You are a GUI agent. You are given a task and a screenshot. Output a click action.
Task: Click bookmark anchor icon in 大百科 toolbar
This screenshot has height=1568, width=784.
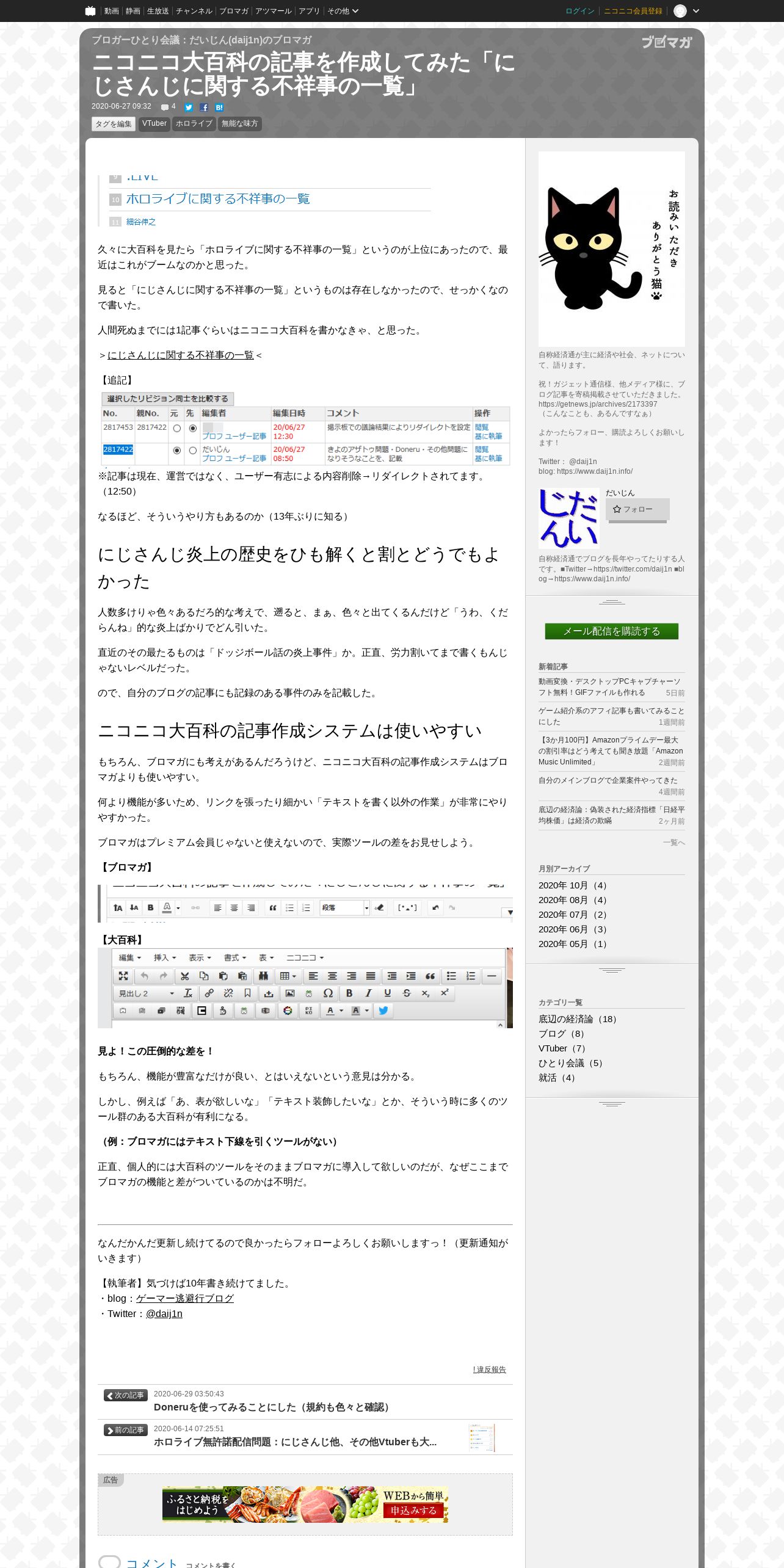(247, 993)
